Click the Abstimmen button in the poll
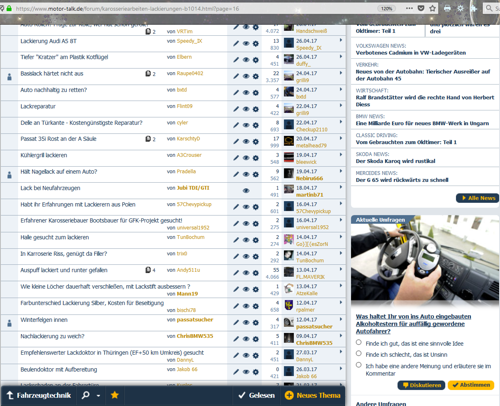This screenshot has width=500, height=406. [471, 385]
